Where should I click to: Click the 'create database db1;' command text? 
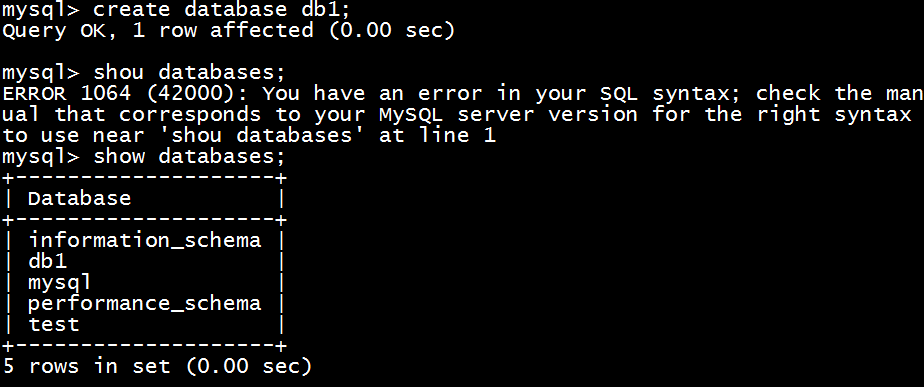pos(222,11)
